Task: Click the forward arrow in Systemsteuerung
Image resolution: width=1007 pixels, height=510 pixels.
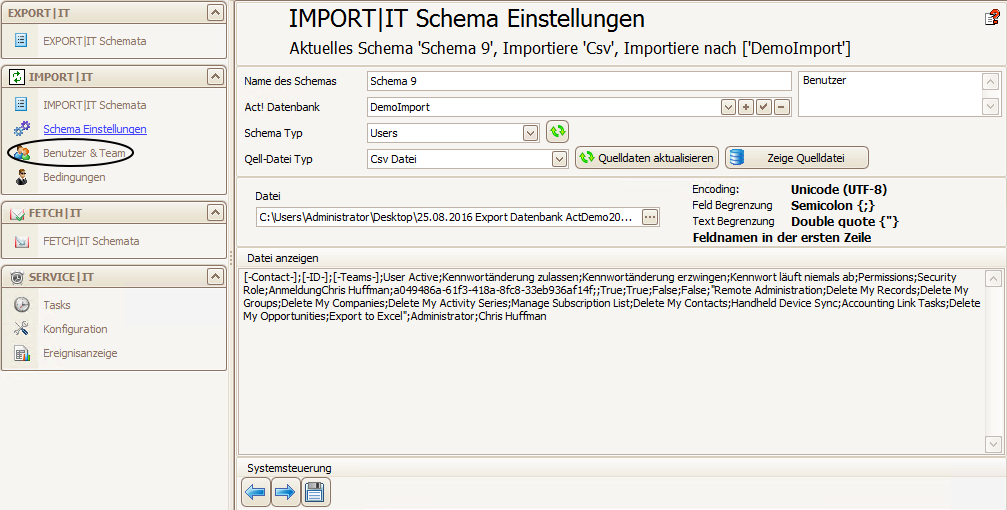Action: click(x=285, y=493)
